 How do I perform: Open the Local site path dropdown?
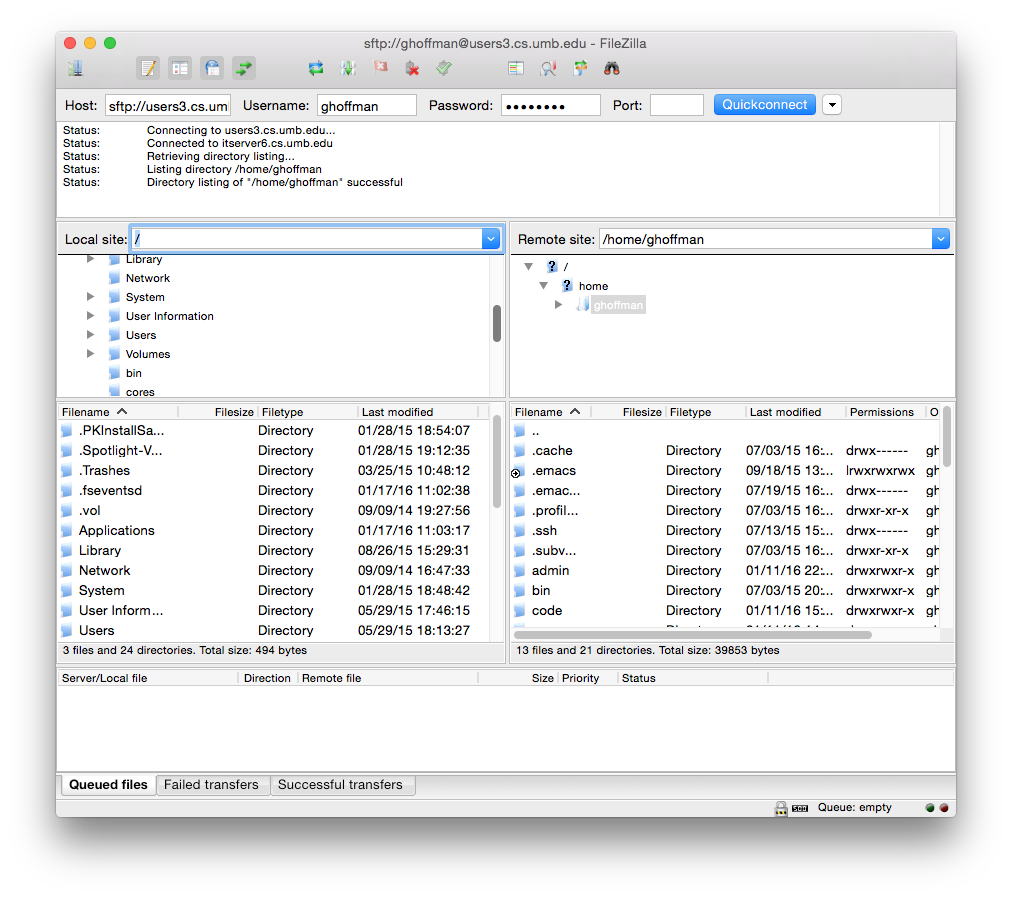(x=491, y=239)
